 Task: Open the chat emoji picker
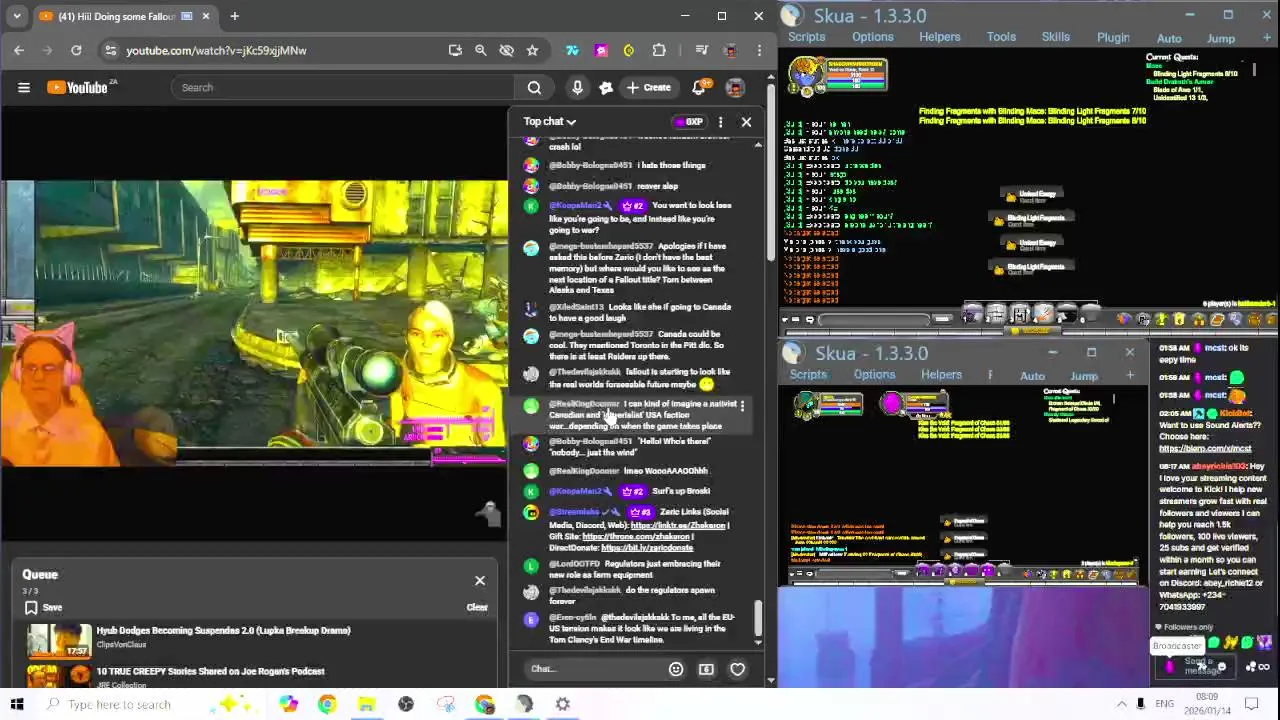click(x=676, y=669)
